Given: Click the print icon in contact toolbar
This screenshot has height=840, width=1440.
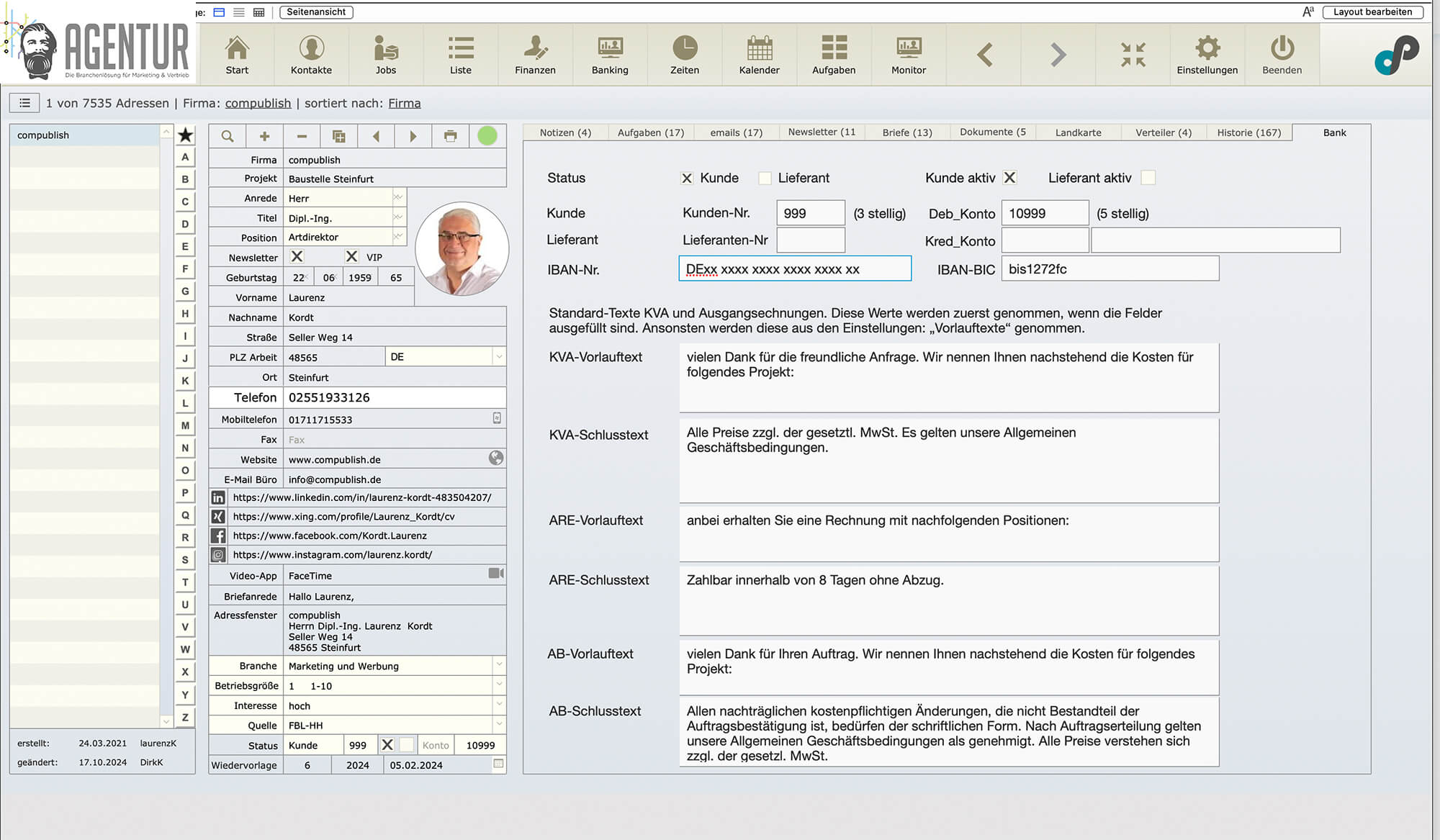Looking at the screenshot, I should pos(451,136).
